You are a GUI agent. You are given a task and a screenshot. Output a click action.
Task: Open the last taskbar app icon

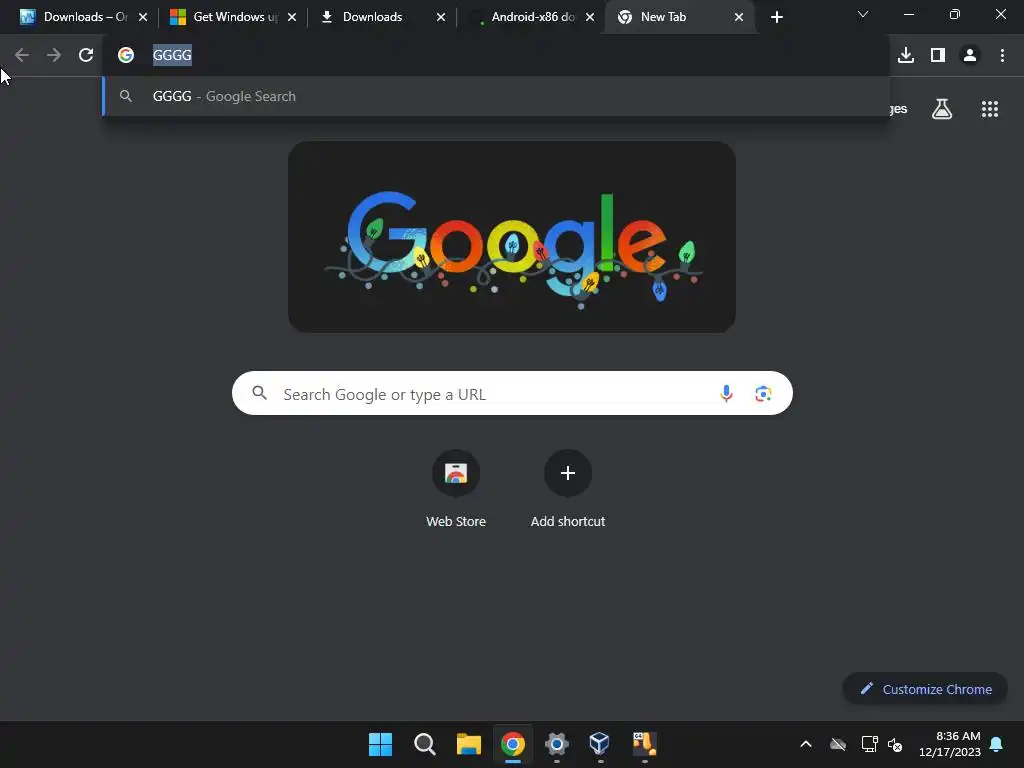(x=644, y=743)
